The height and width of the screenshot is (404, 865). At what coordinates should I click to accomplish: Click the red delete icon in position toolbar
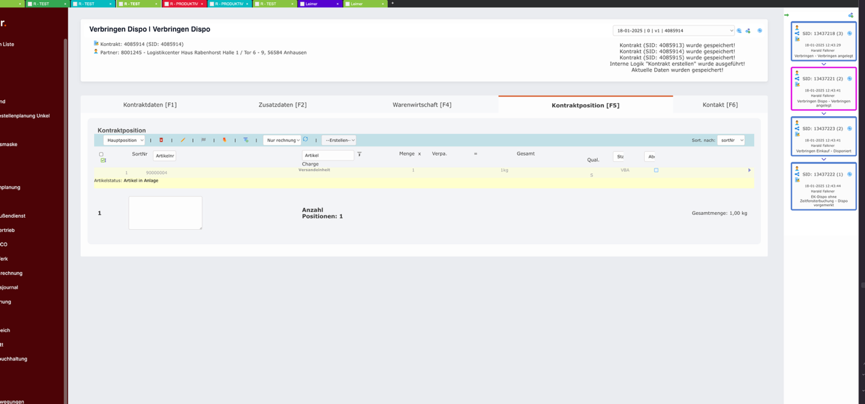click(x=161, y=140)
